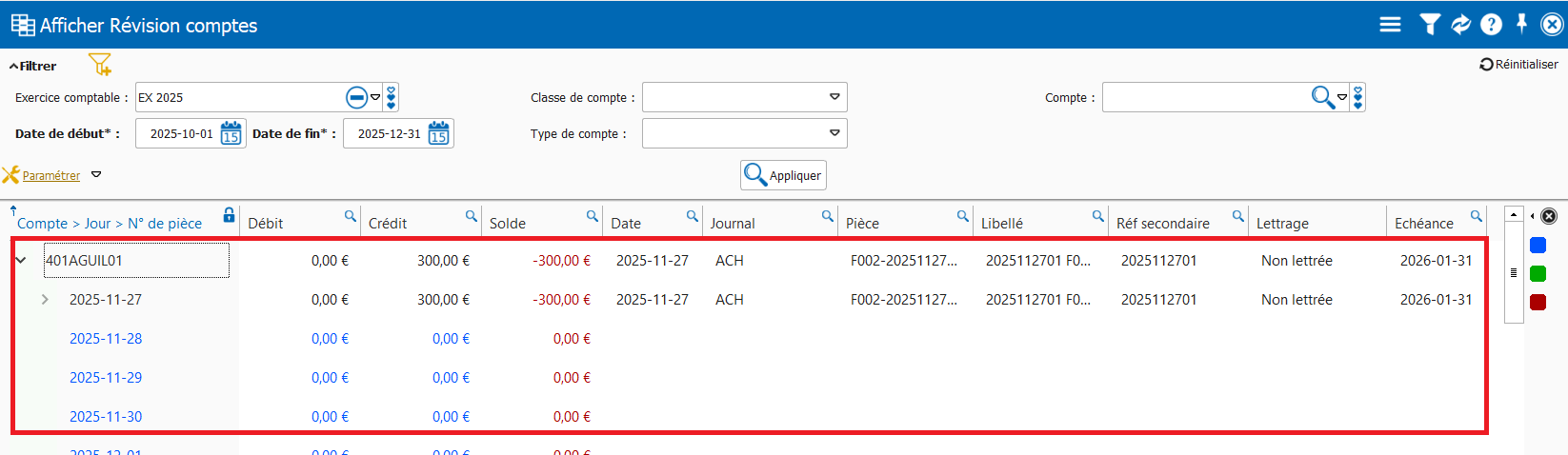Click the yellow add-filter funnel icon
Viewport: 1568px width, 455px height.
100,65
